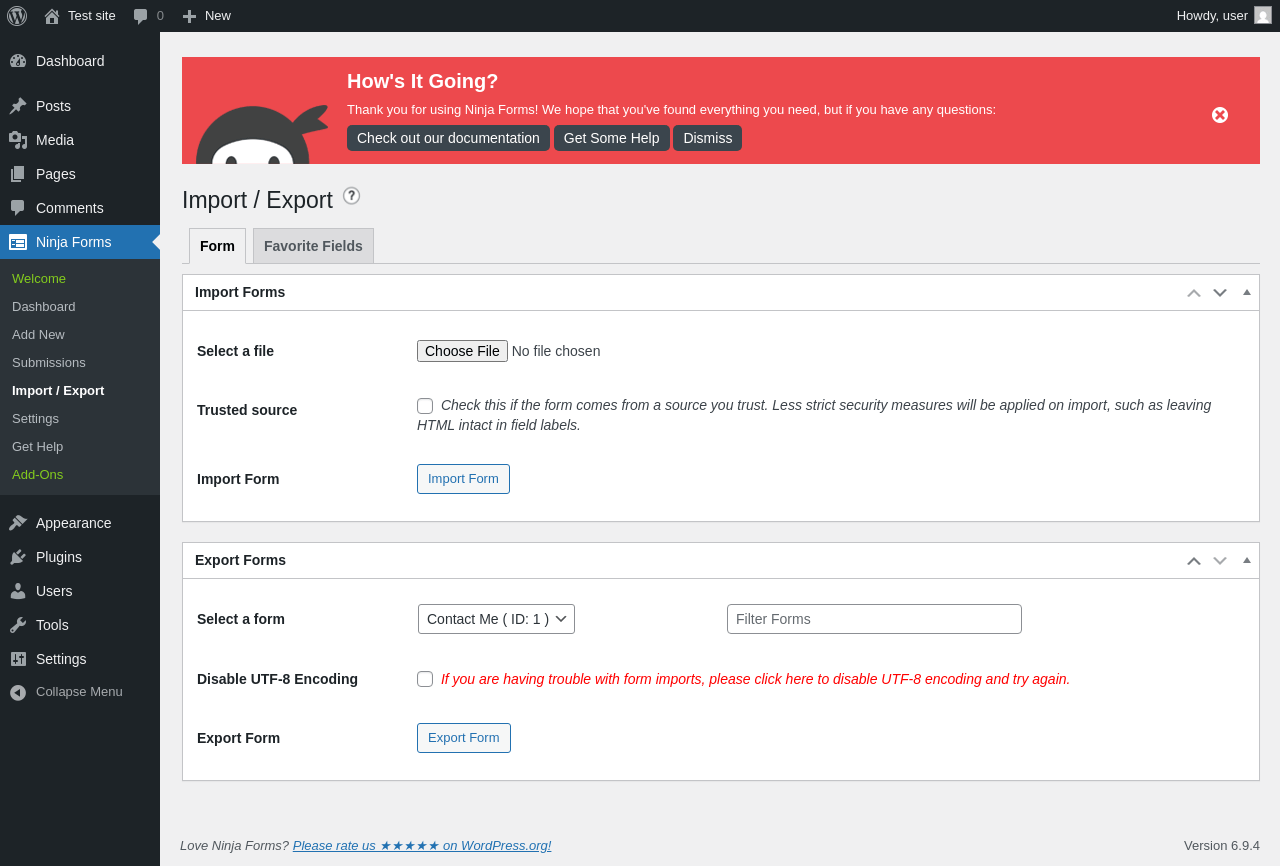The height and width of the screenshot is (866, 1280).
Task: Click the home icon beside Test site
Action: (x=52, y=16)
